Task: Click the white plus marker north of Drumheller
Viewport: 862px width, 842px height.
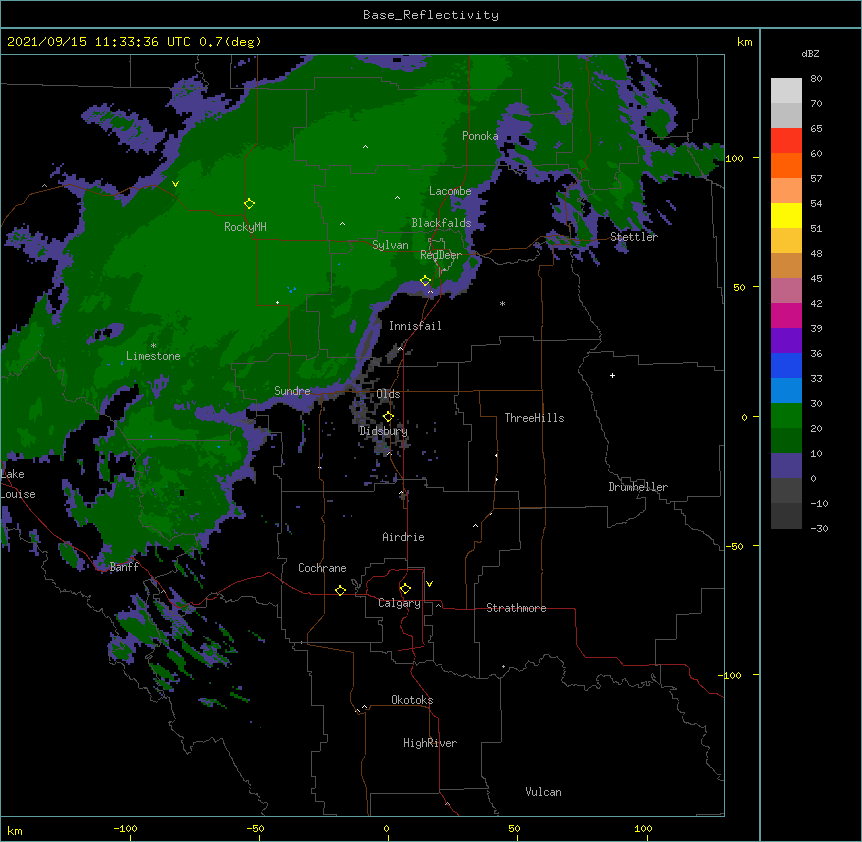Action: [612, 375]
